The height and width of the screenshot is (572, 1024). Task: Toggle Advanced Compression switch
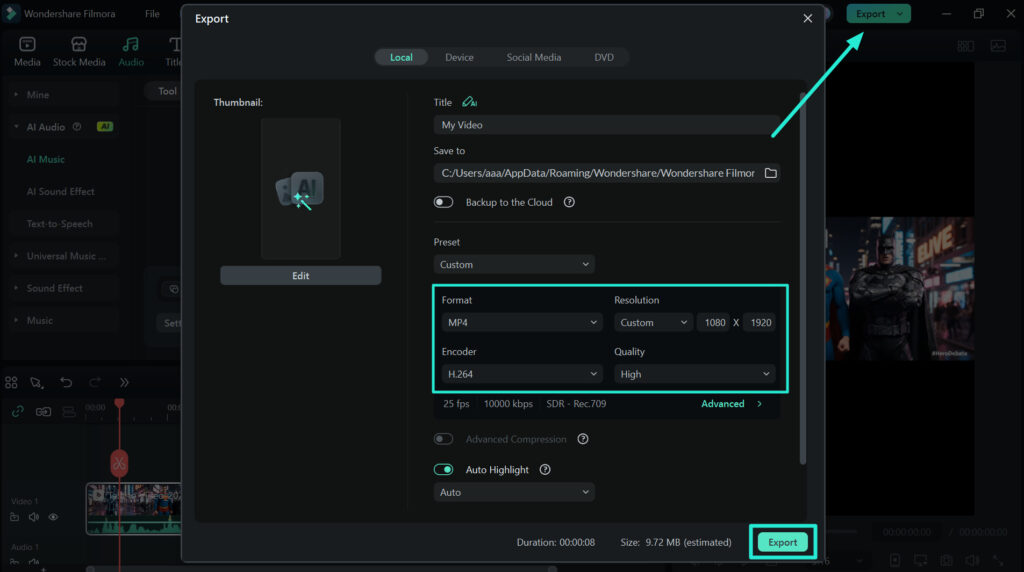coord(443,439)
